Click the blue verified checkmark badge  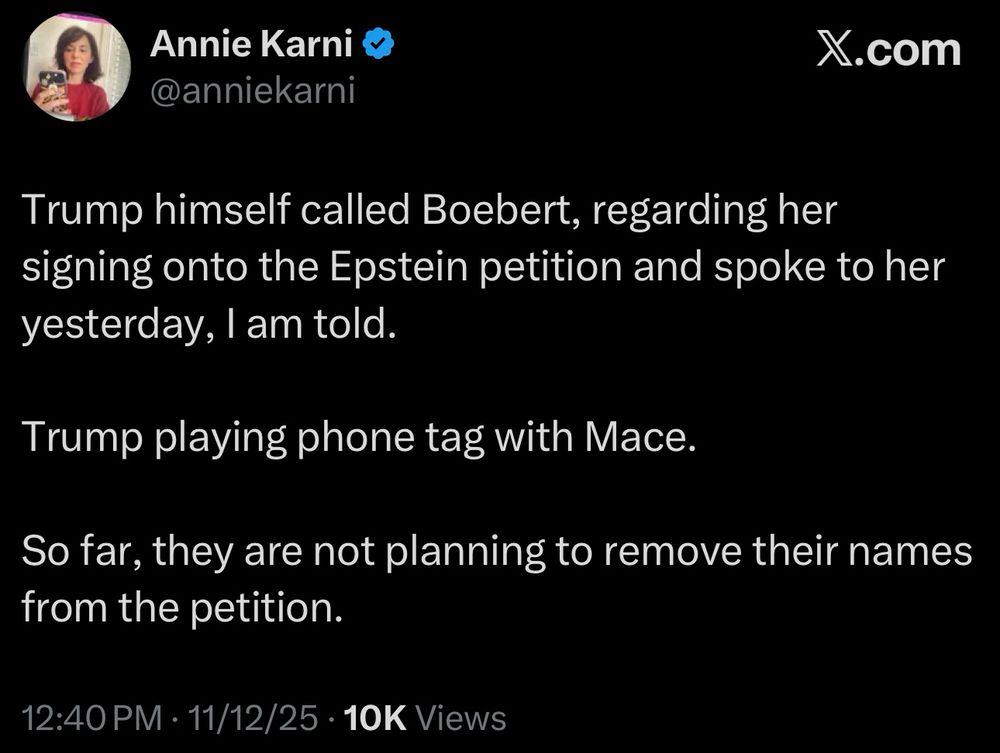click(376, 44)
